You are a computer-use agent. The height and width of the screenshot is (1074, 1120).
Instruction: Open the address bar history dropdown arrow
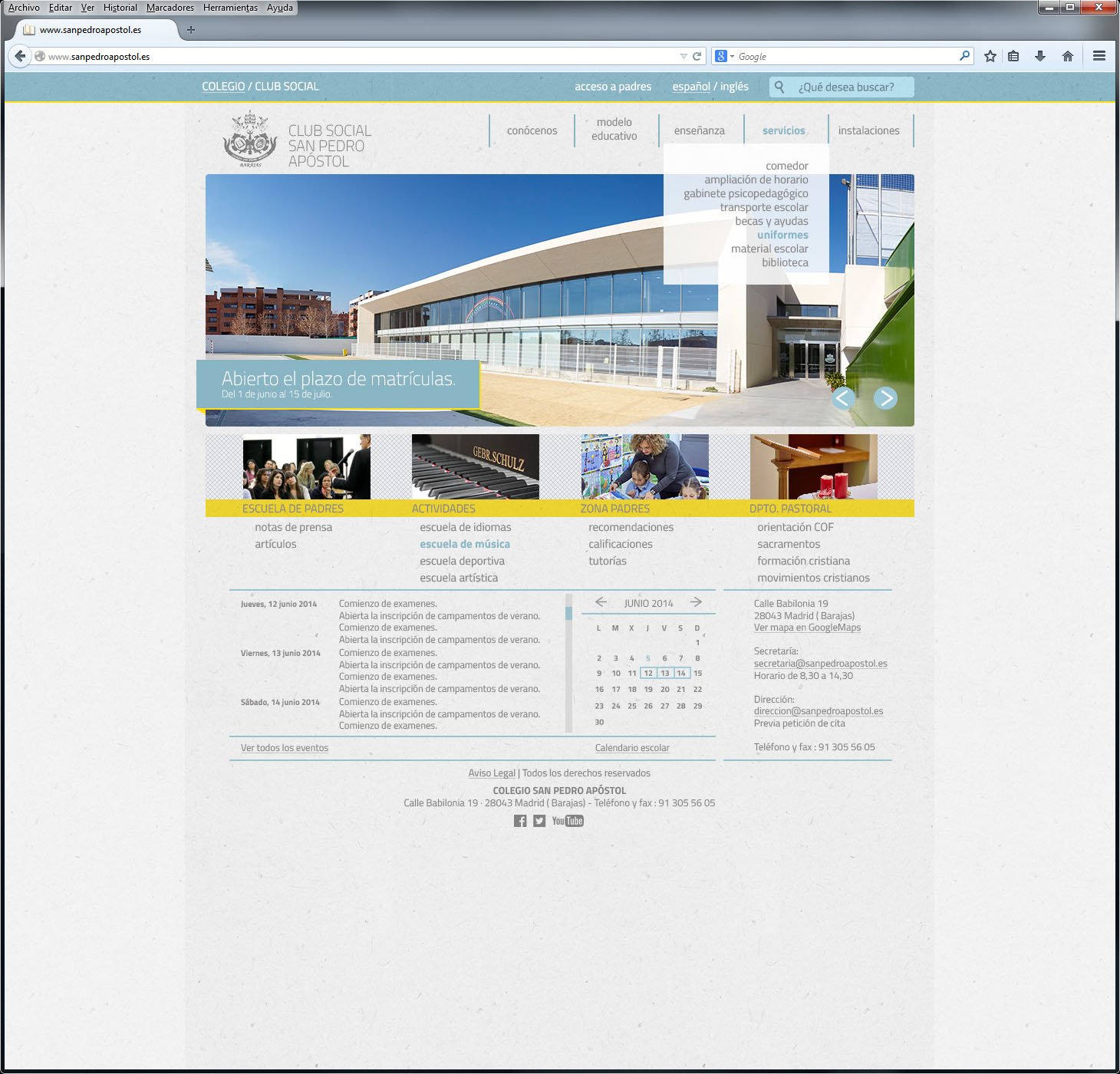pos(683,55)
